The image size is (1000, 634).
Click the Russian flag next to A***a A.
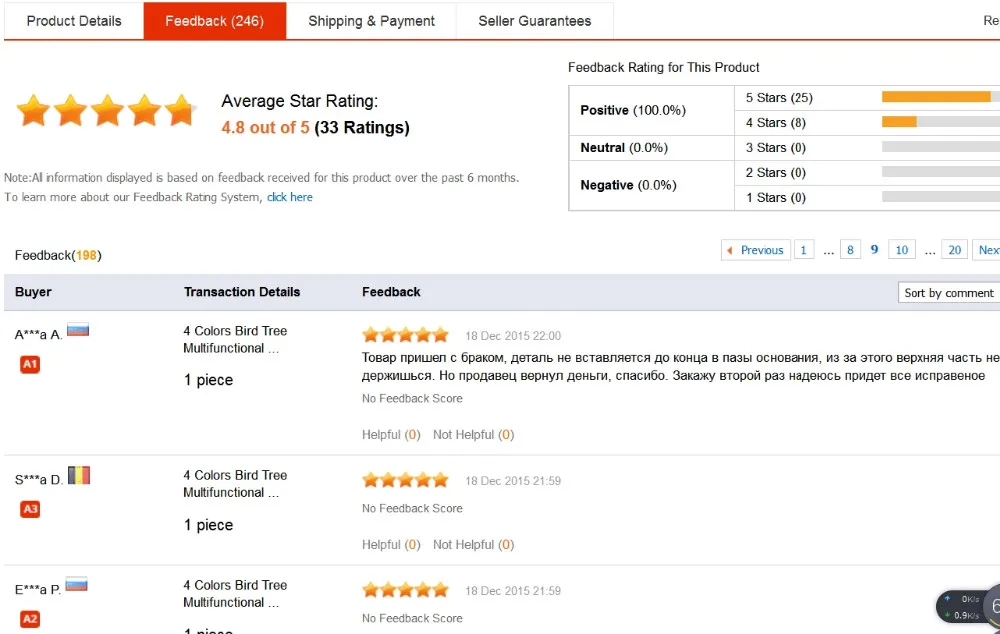pos(78,330)
